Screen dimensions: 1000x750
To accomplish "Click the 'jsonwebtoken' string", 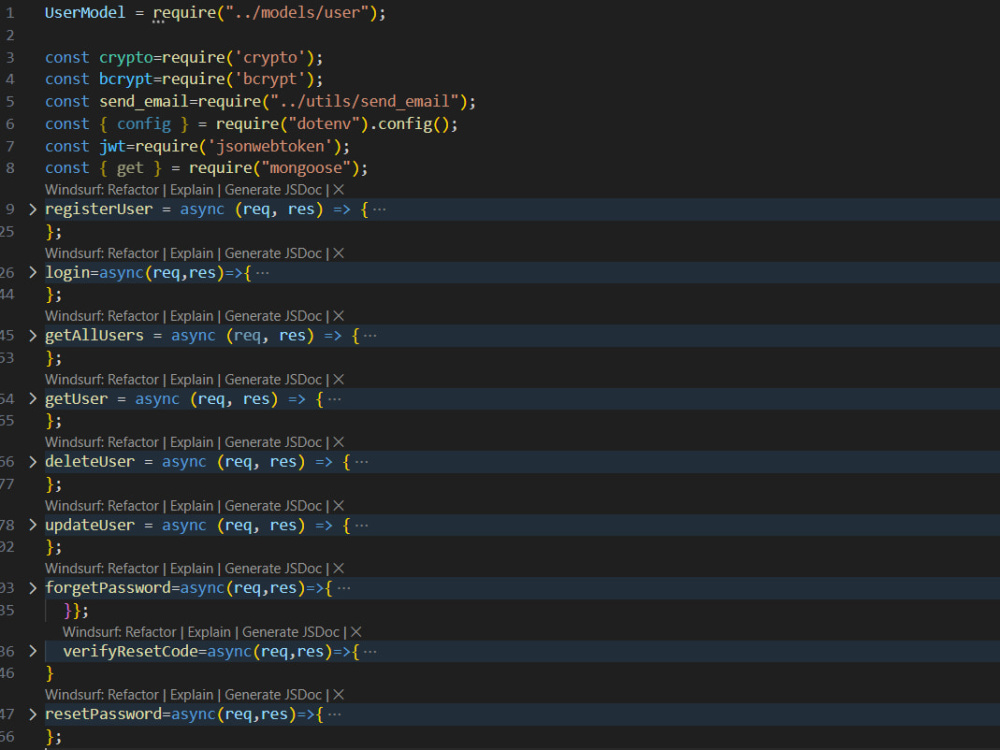I will (270, 147).
